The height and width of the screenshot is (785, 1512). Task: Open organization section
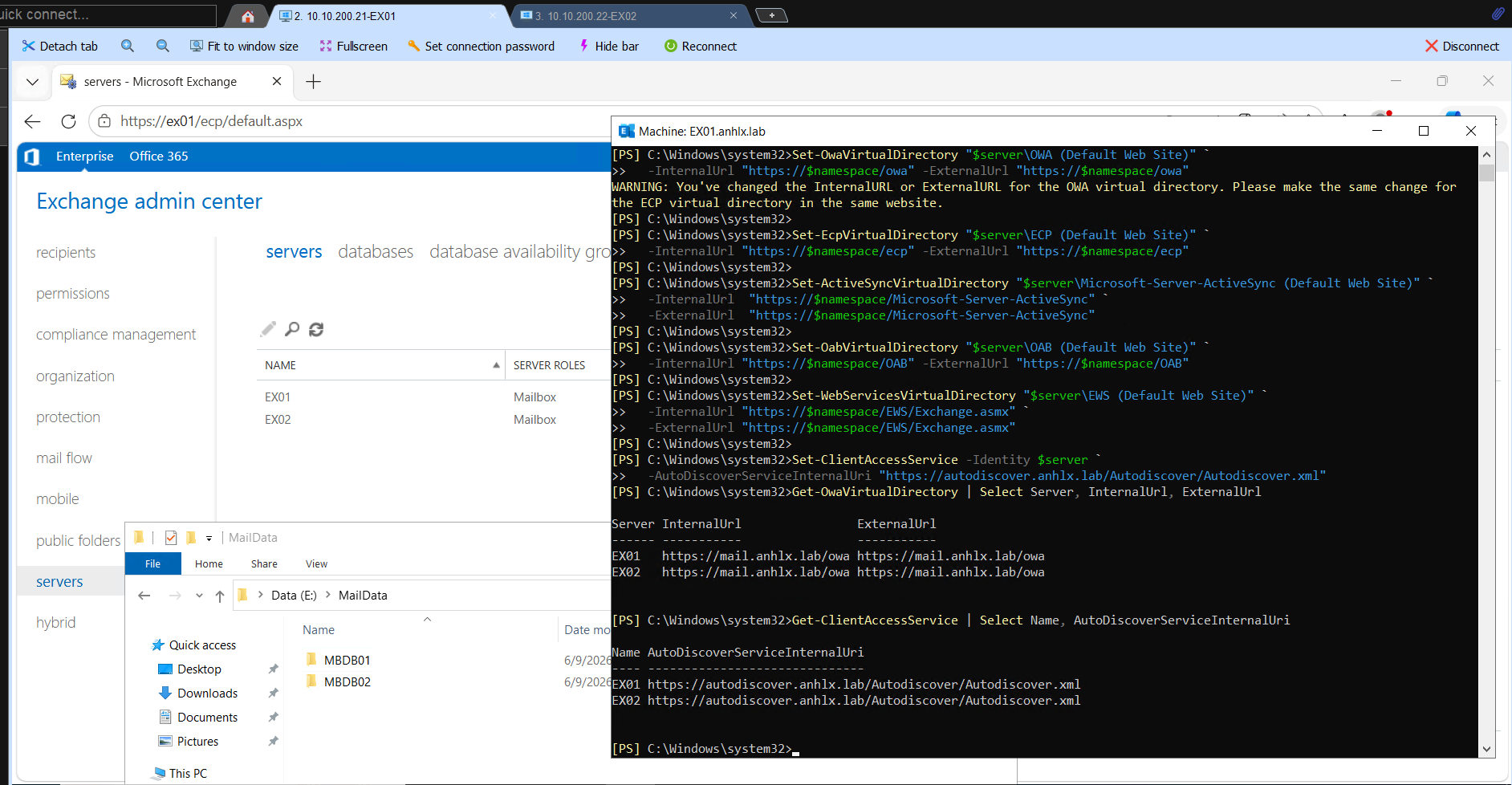point(75,376)
